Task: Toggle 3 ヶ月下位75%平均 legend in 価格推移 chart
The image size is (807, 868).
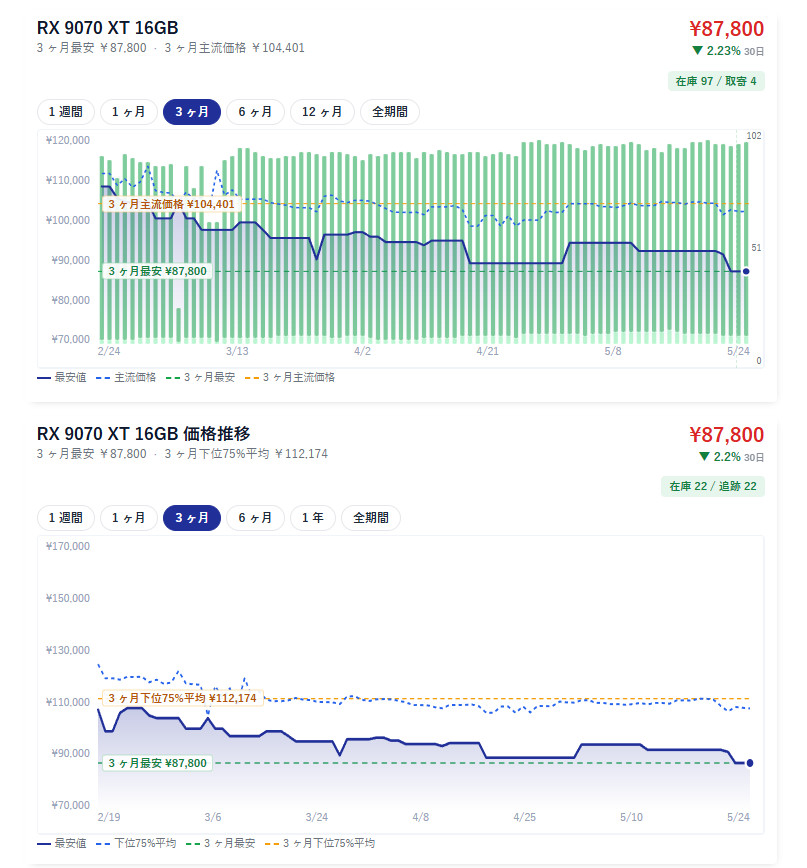Action: point(320,843)
